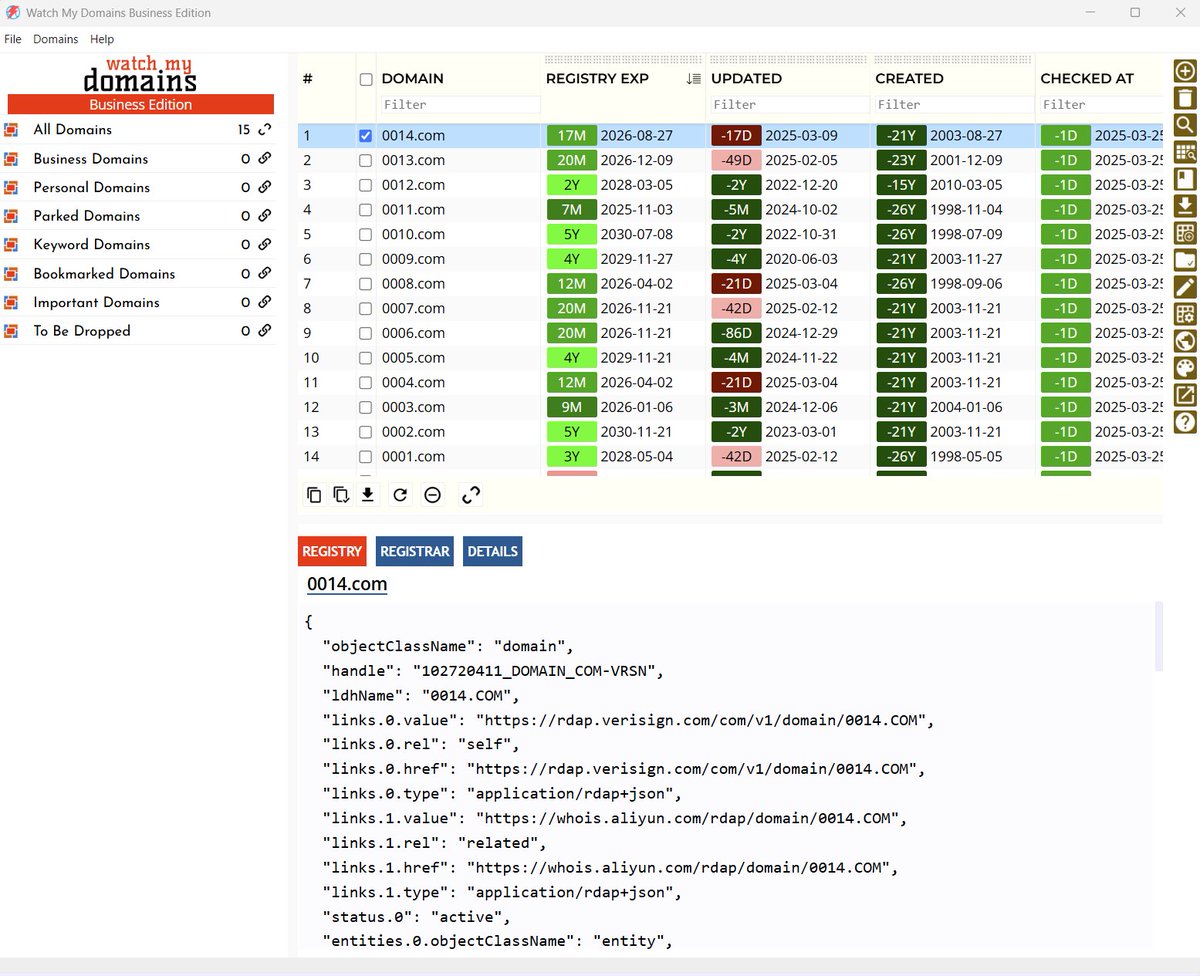Open the color palette theme icon
Screen dimensions: 1200x976
1185,368
